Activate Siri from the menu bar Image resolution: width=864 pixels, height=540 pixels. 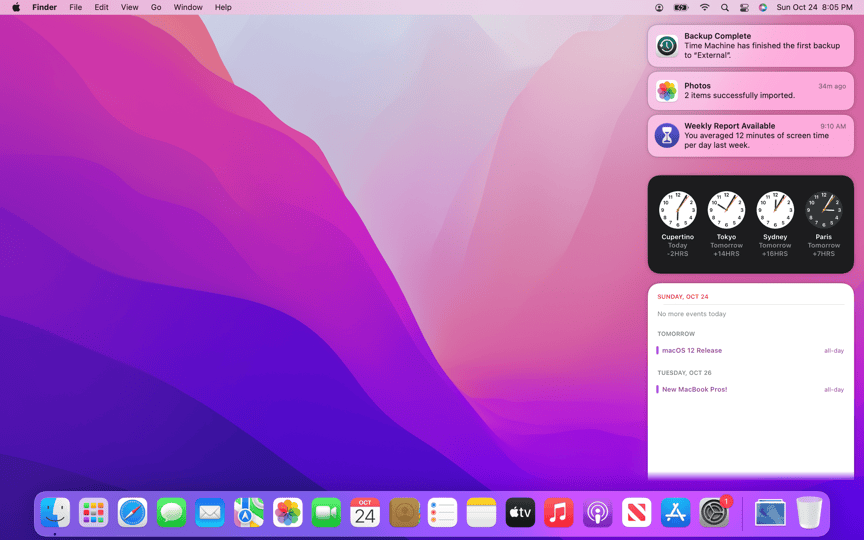pos(763,7)
